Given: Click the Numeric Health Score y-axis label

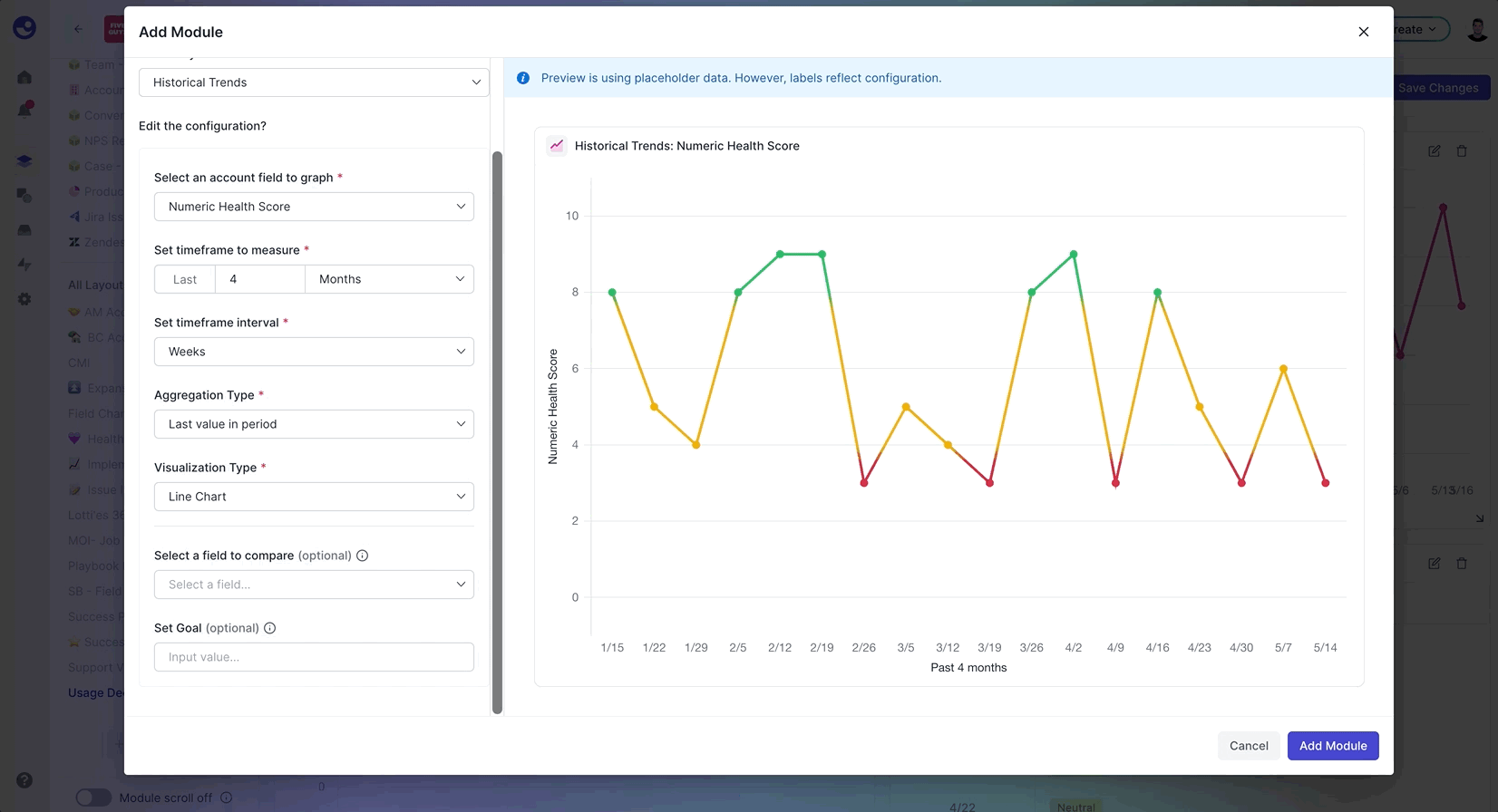Looking at the screenshot, I should [x=553, y=407].
